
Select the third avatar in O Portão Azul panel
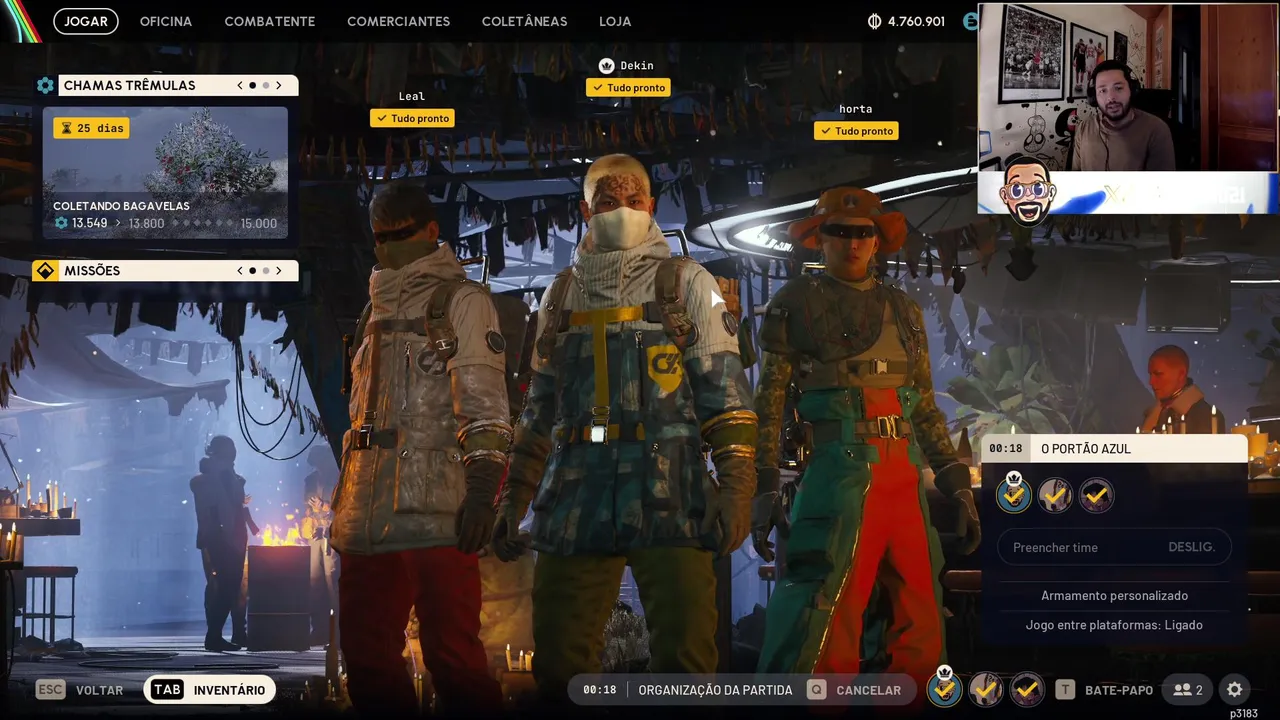point(1097,495)
